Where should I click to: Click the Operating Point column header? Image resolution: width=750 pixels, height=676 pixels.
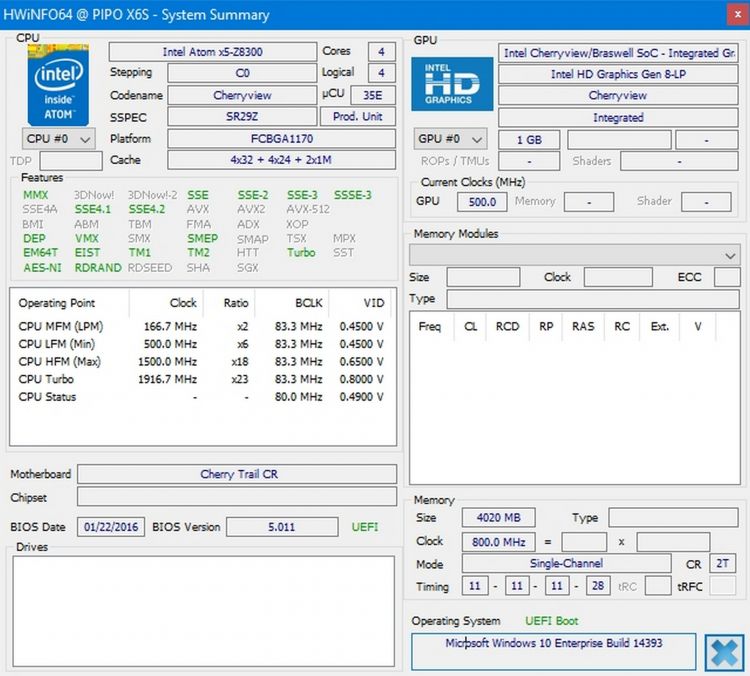pos(58,303)
